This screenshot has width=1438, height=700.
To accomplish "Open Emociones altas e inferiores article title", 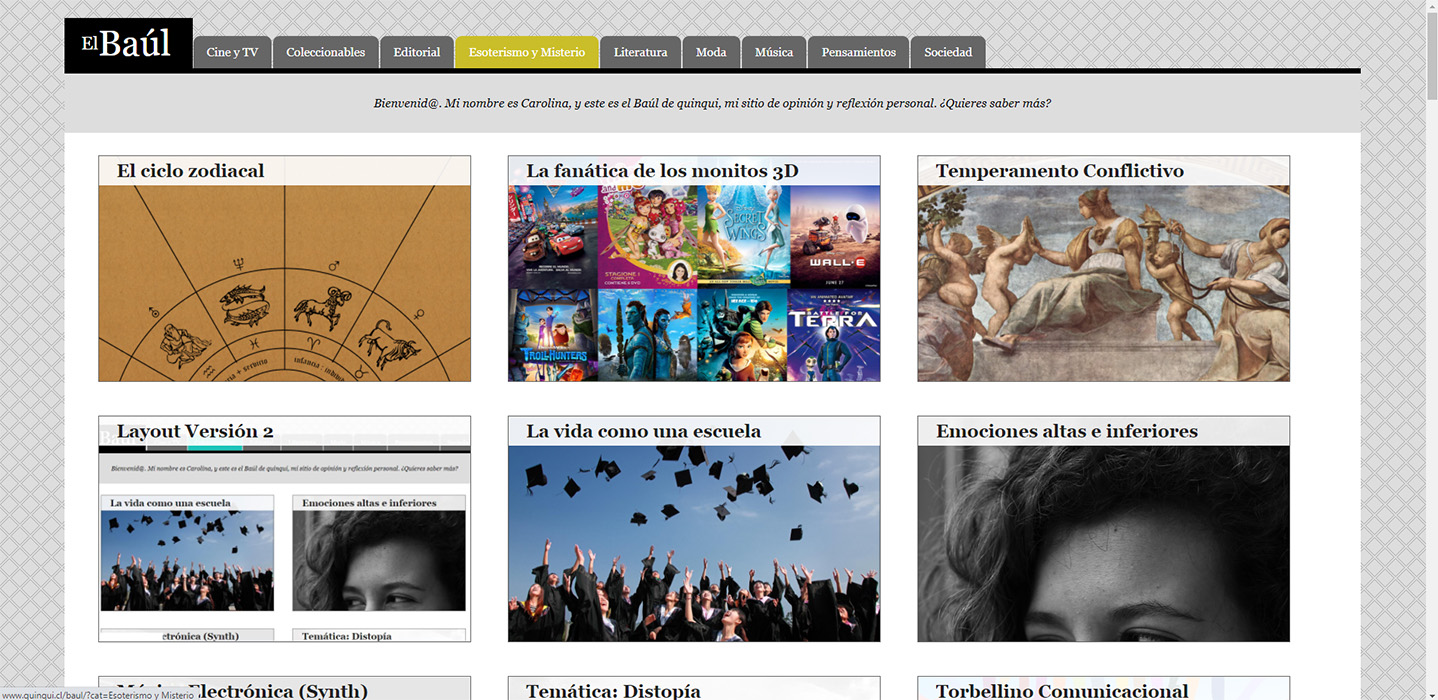I will [1066, 431].
